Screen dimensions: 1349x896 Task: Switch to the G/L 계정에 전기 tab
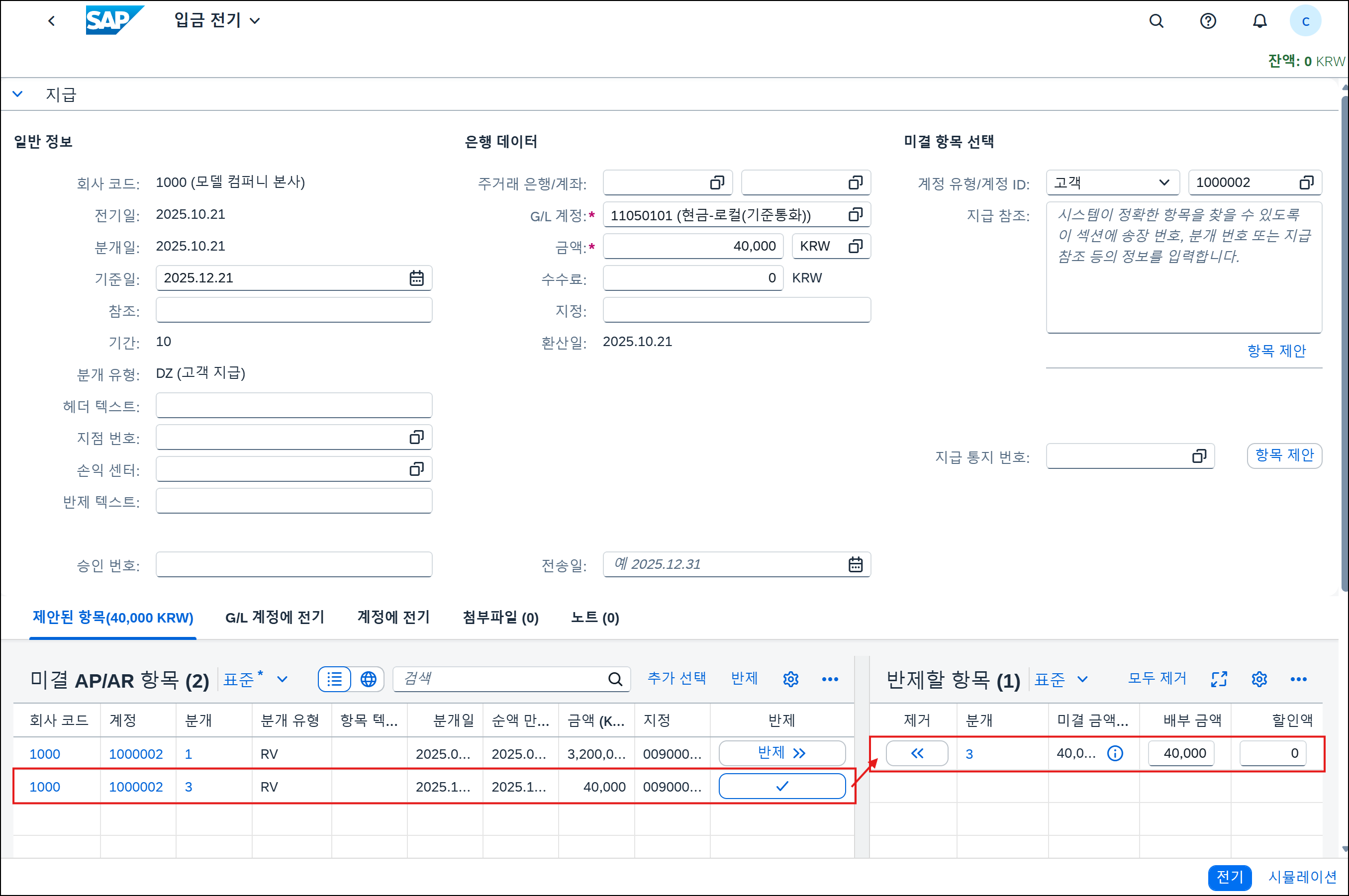click(x=275, y=618)
